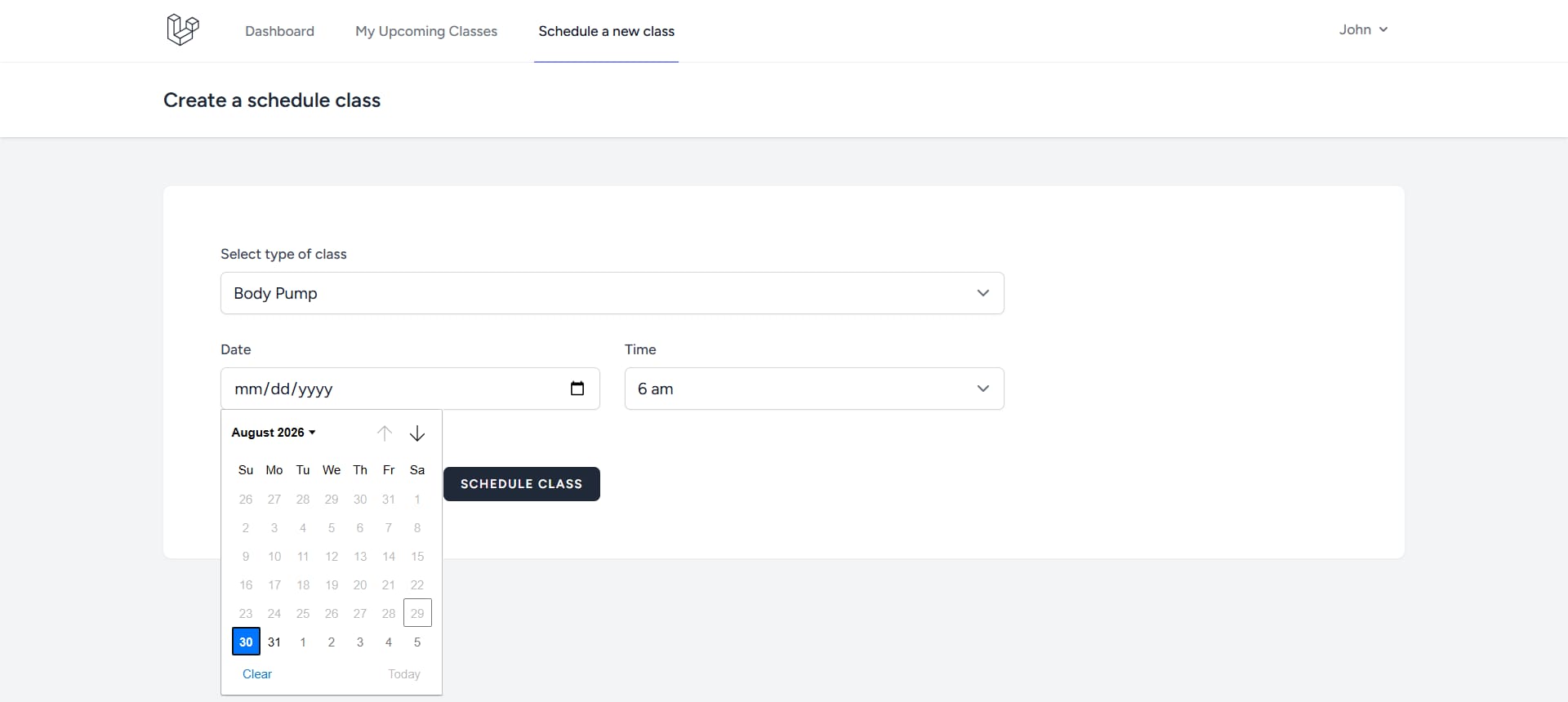Click the Laravel logo icon
The height and width of the screenshot is (702, 1568).
(x=183, y=30)
